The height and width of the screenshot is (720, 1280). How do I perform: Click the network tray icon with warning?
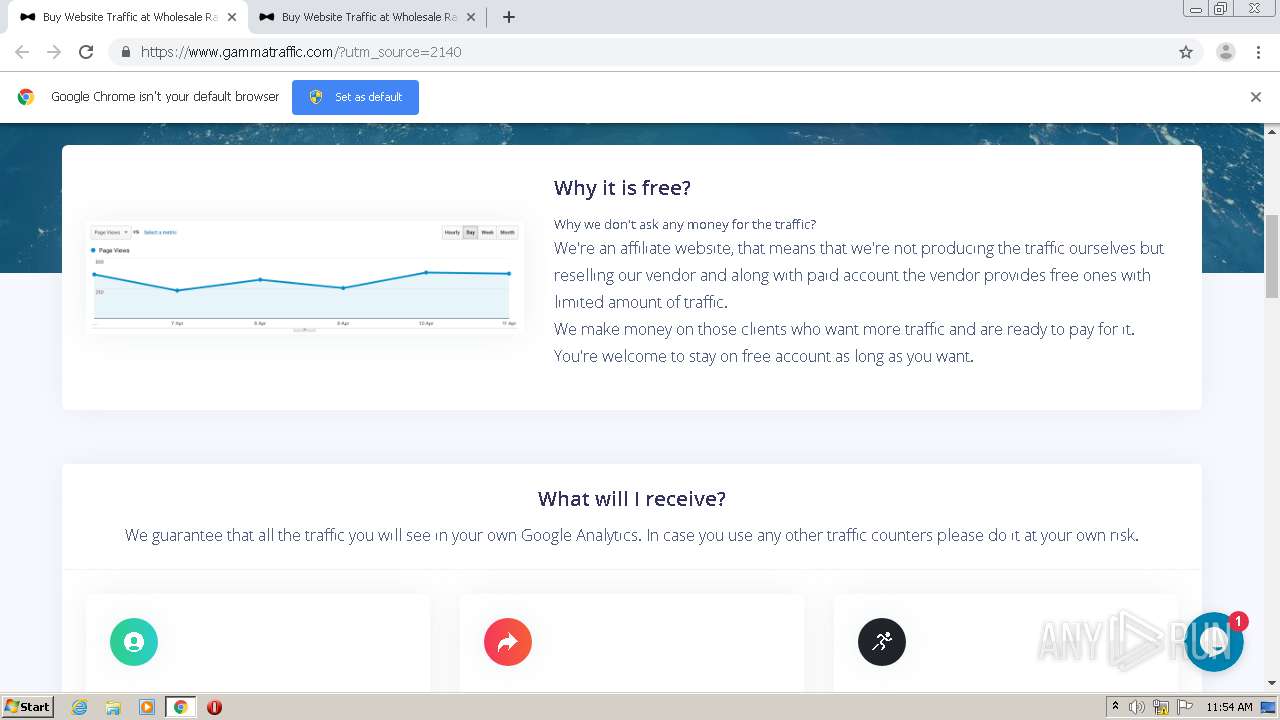[1161, 707]
